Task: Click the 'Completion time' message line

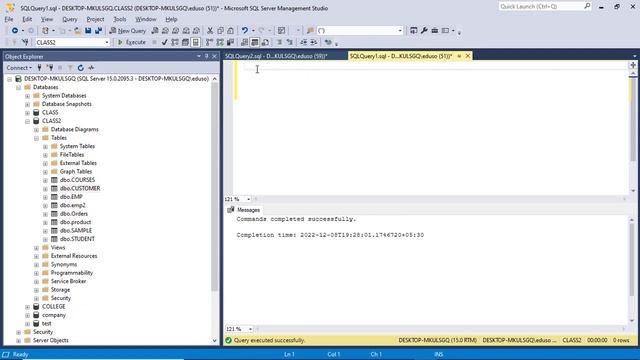Action: click(x=330, y=235)
